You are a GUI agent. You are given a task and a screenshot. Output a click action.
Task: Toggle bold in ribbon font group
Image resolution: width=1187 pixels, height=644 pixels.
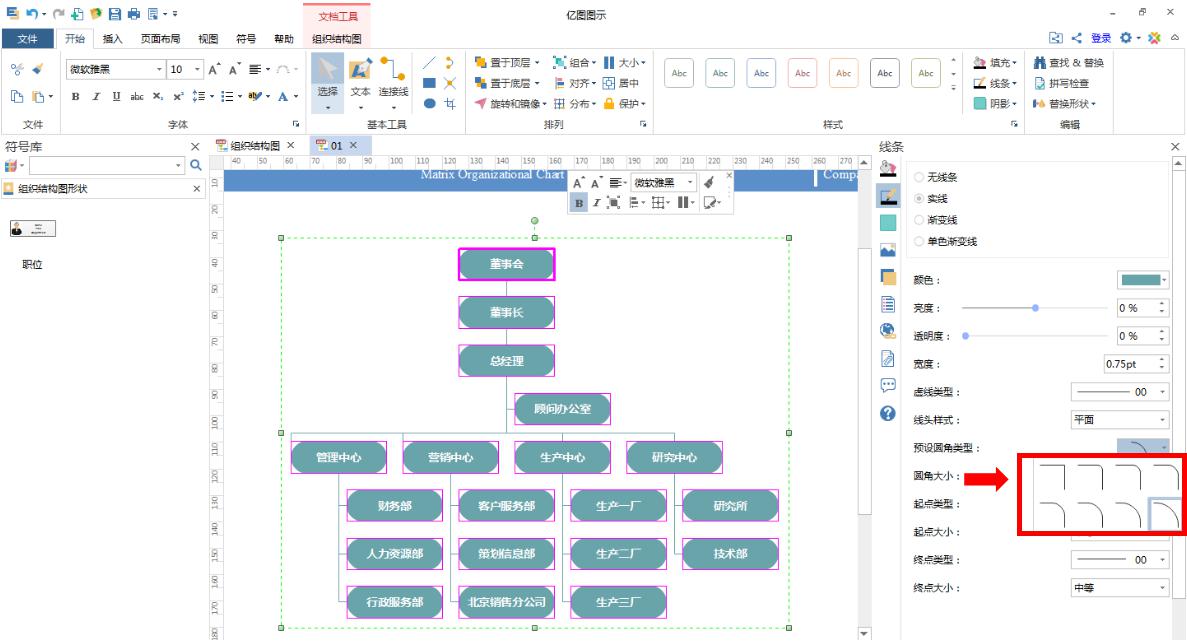(x=75, y=96)
